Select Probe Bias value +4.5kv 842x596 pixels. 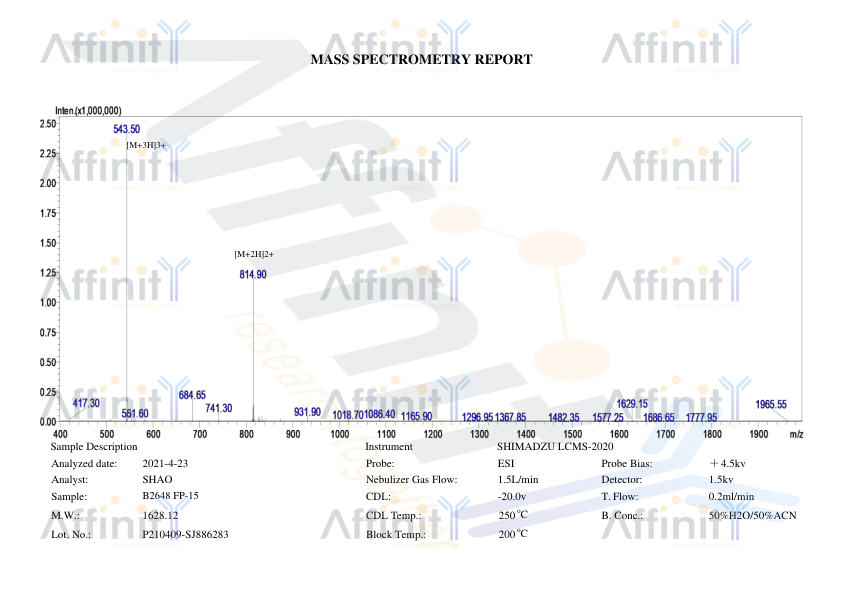click(728, 463)
